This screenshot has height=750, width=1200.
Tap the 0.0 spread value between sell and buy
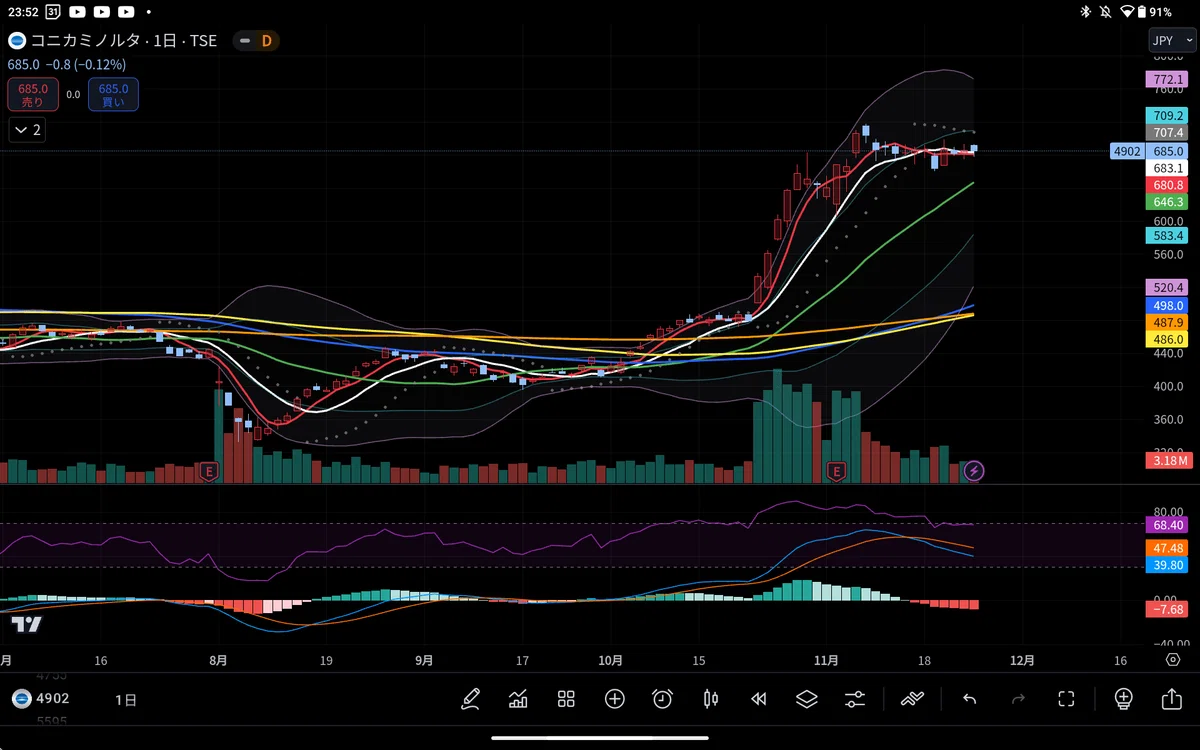pos(73,95)
